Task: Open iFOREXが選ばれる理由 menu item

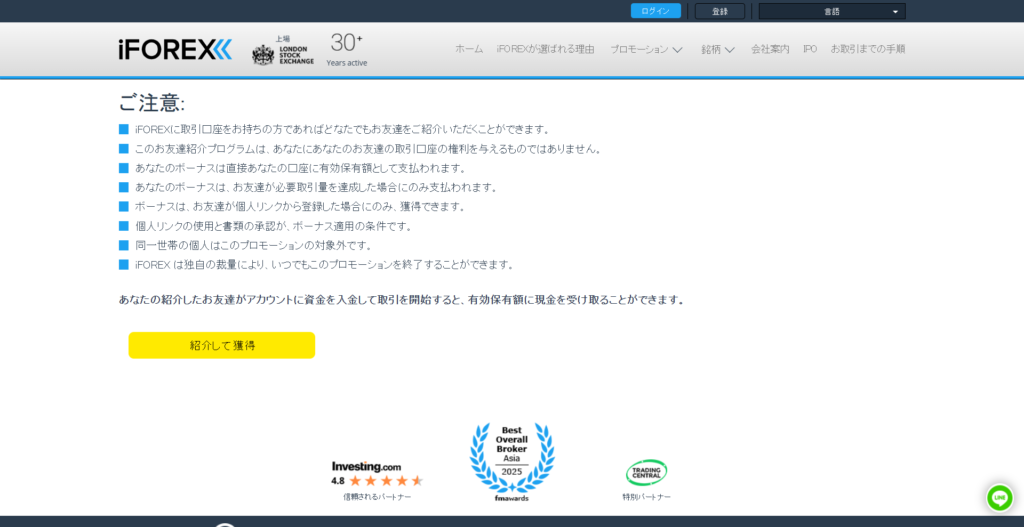Action: (x=545, y=49)
